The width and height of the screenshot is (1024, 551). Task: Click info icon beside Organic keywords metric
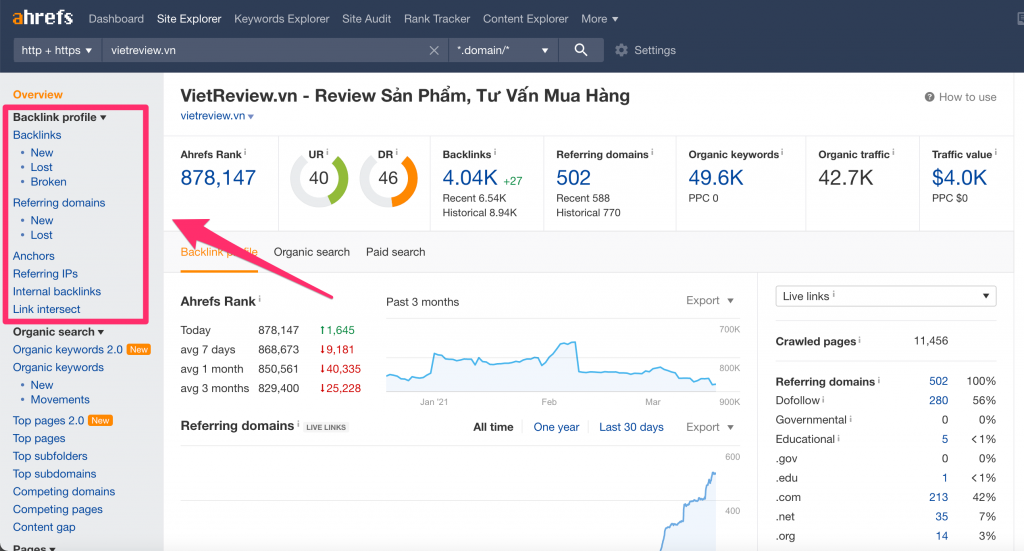click(x=782, y=152)
